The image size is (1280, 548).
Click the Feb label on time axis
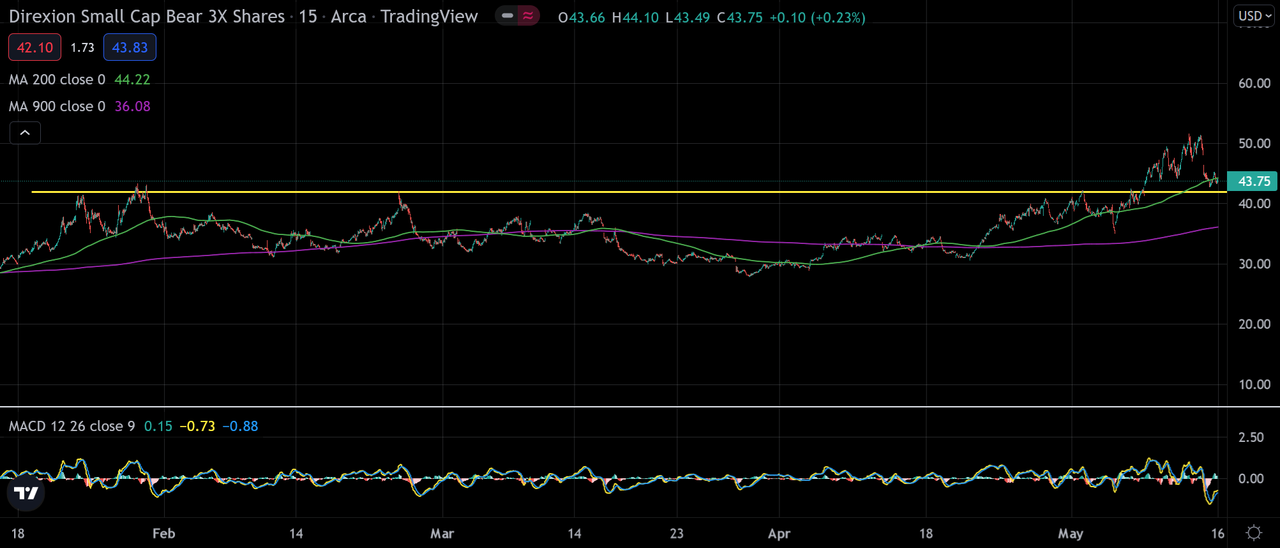[x=164, y=532]
